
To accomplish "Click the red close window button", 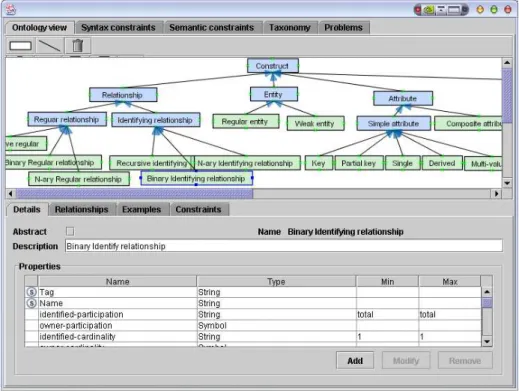I will pos(508,10).
